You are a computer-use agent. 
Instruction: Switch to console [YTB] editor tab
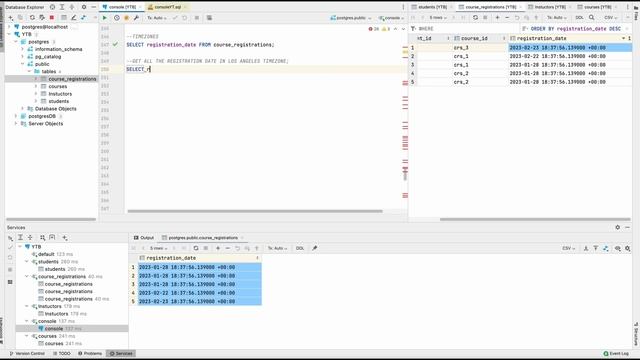point(122,7)
